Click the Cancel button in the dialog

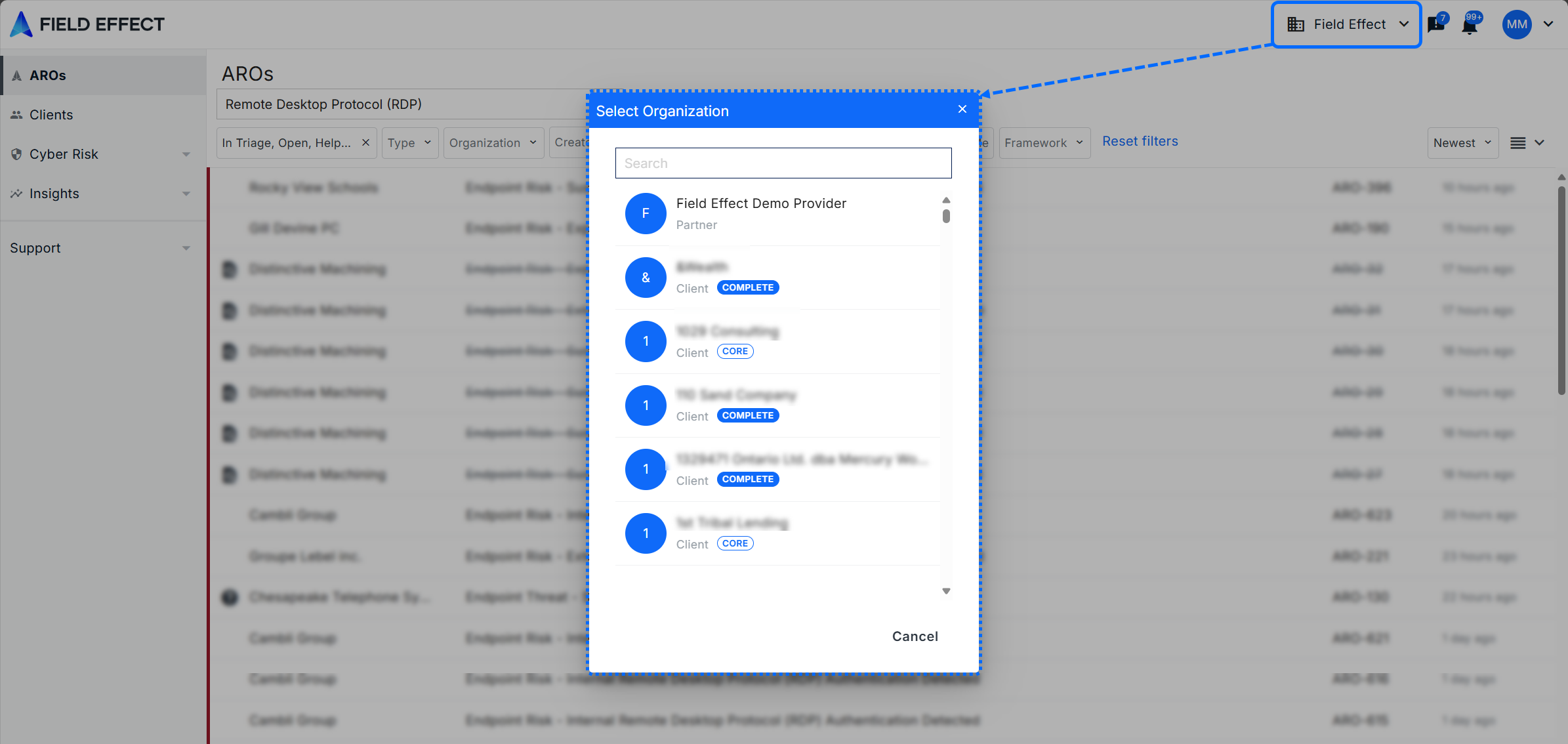click(915, 636)
